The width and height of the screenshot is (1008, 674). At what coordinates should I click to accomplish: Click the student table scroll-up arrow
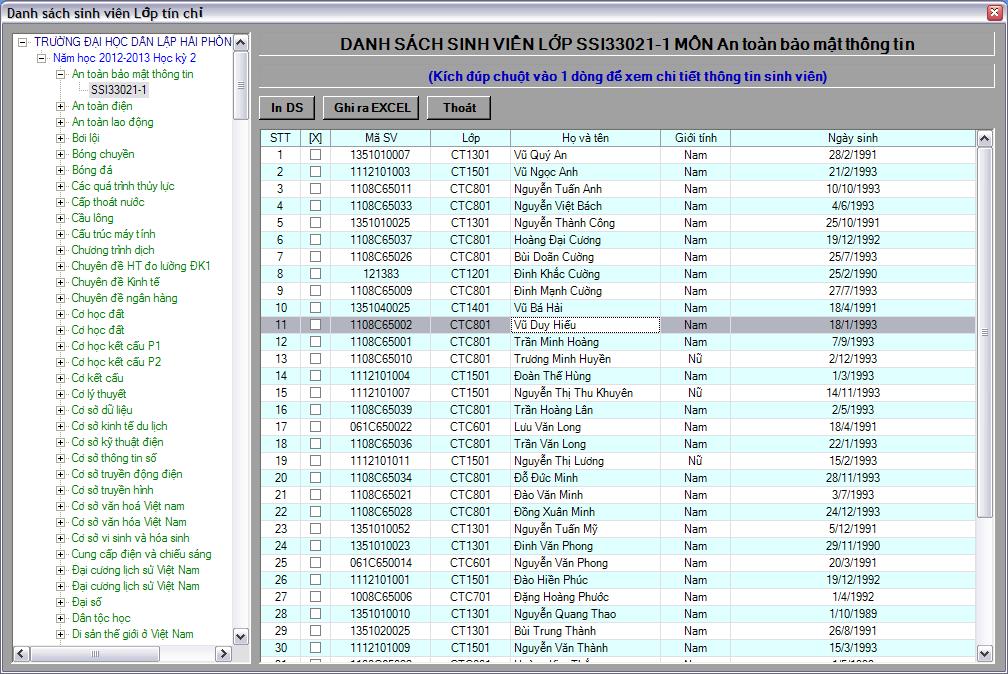click(x=984, y=138)
